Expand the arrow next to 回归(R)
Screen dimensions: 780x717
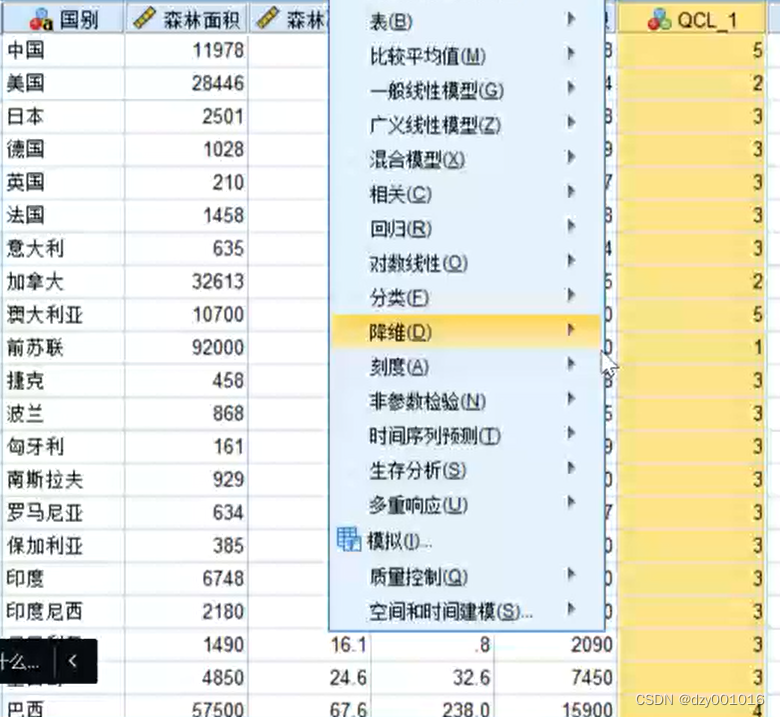(x=571, y=226)
